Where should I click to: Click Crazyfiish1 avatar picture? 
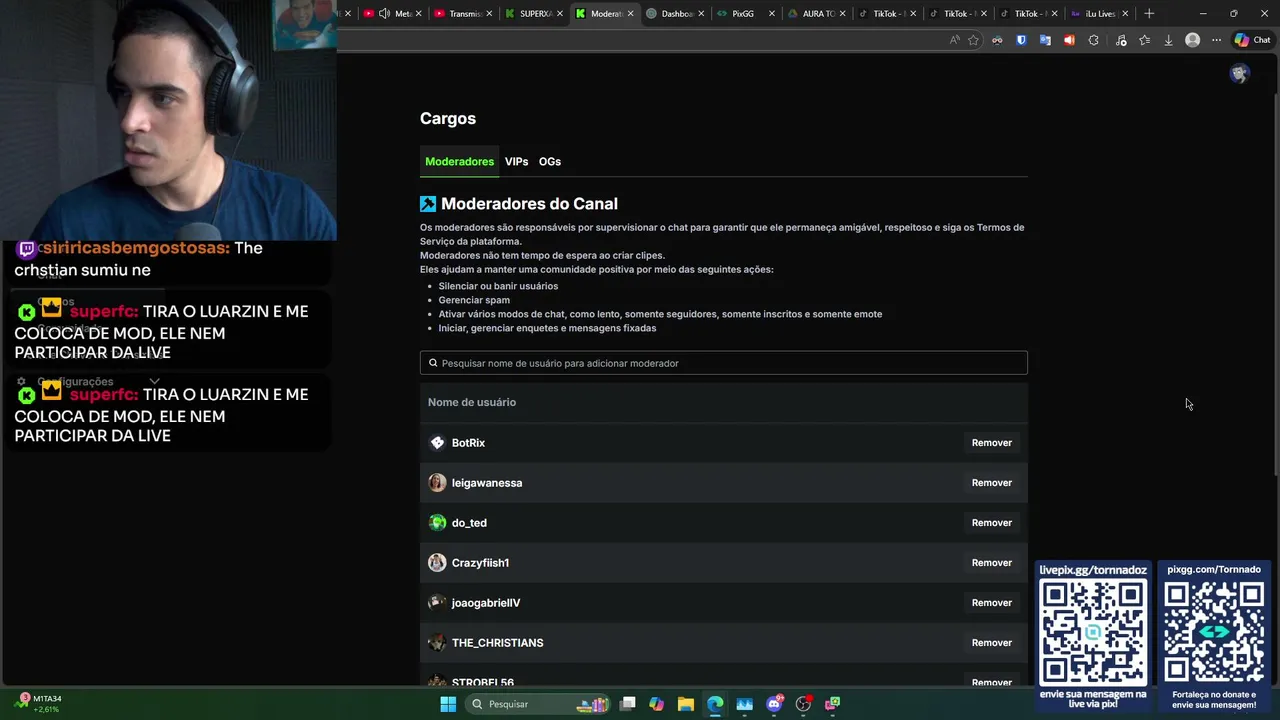click(x=437, y=563)
